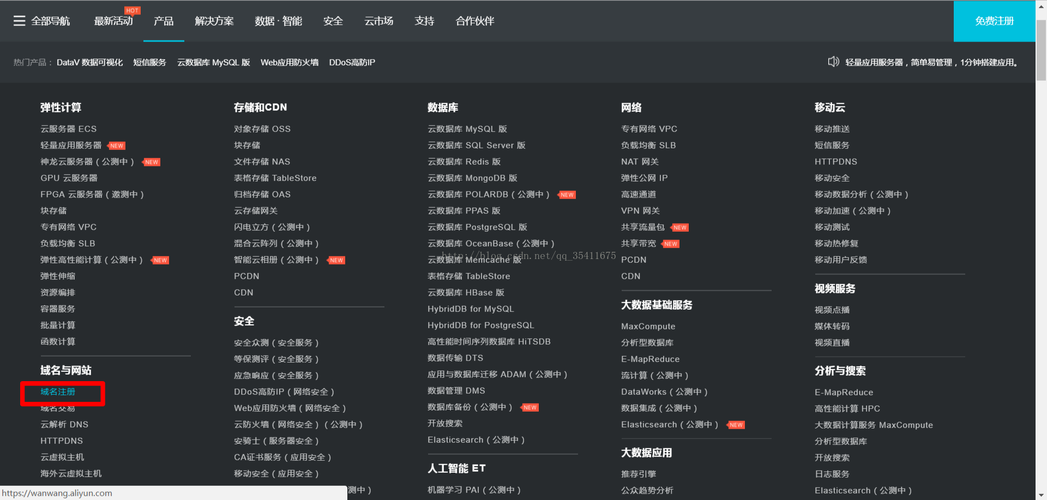Screen dimensions: 1047x500
Task: Open 数据管理 DMS link
Action: click(x=456, y=391)
